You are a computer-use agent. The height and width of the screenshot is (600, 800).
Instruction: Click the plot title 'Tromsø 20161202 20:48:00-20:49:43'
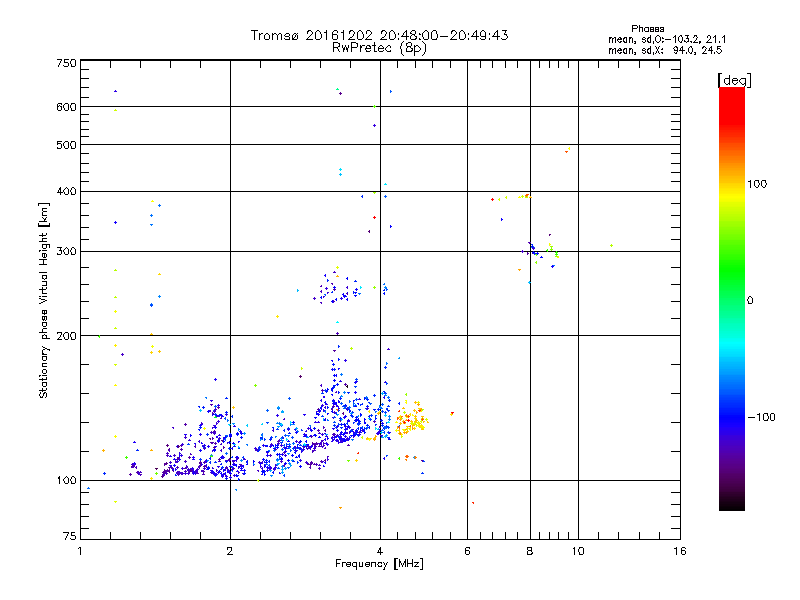[x=379, y=35]
